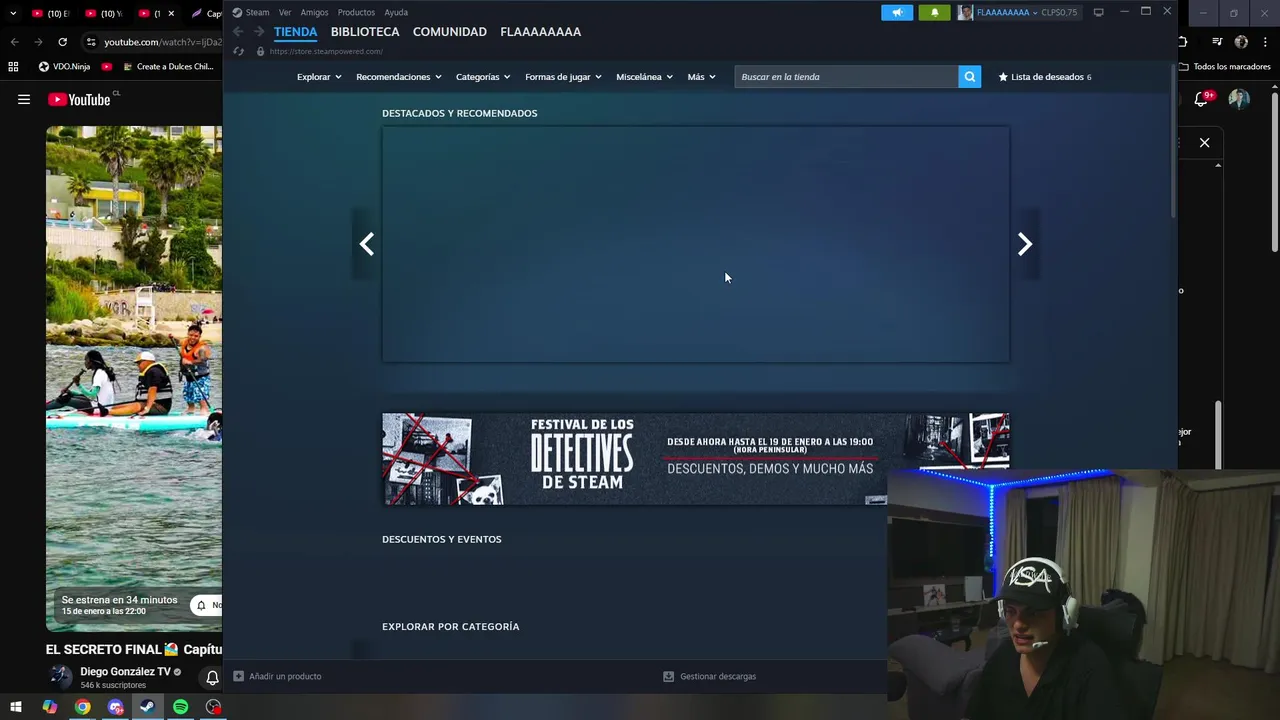Click CLP$0,75 wallet balance
This screenshot has height=720, width=1280.
tap(1059, 12)
